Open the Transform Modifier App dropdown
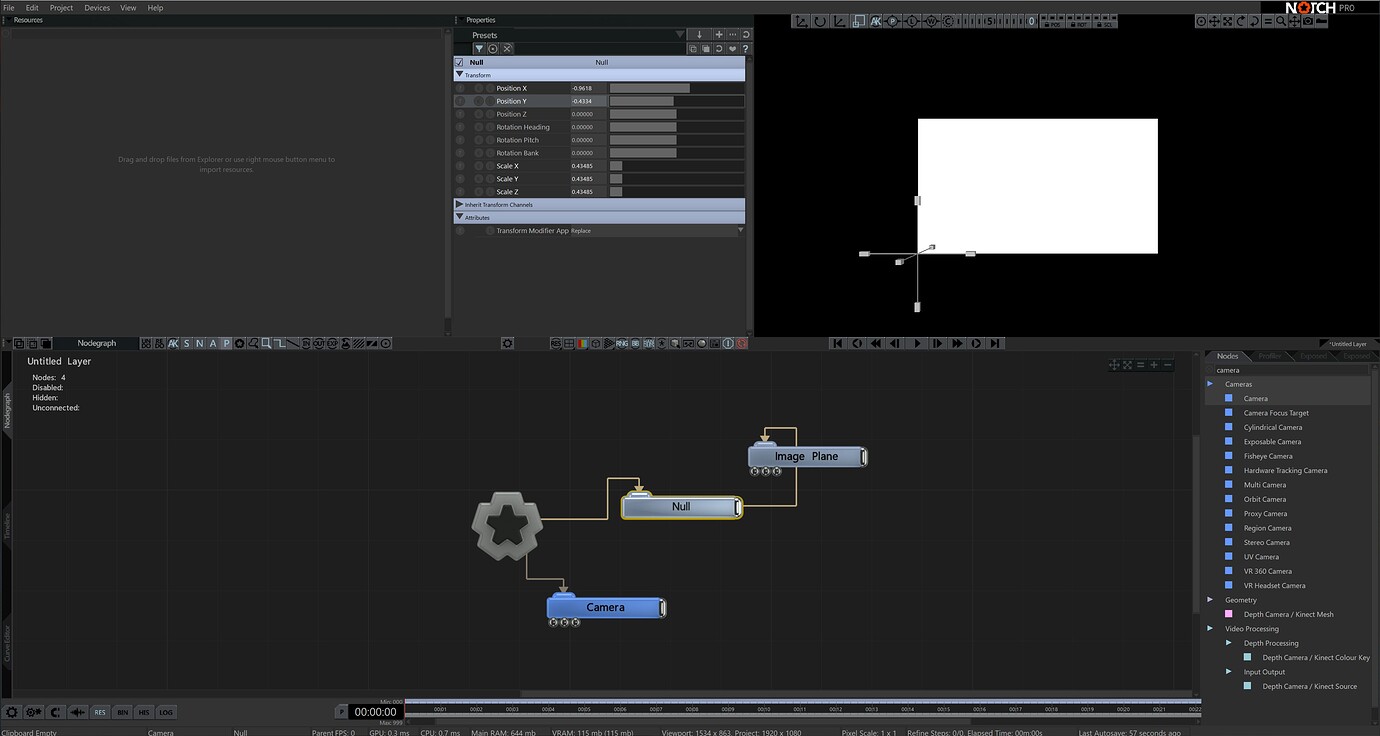Screen dimensions: 1380x736 tap(740, 230)
